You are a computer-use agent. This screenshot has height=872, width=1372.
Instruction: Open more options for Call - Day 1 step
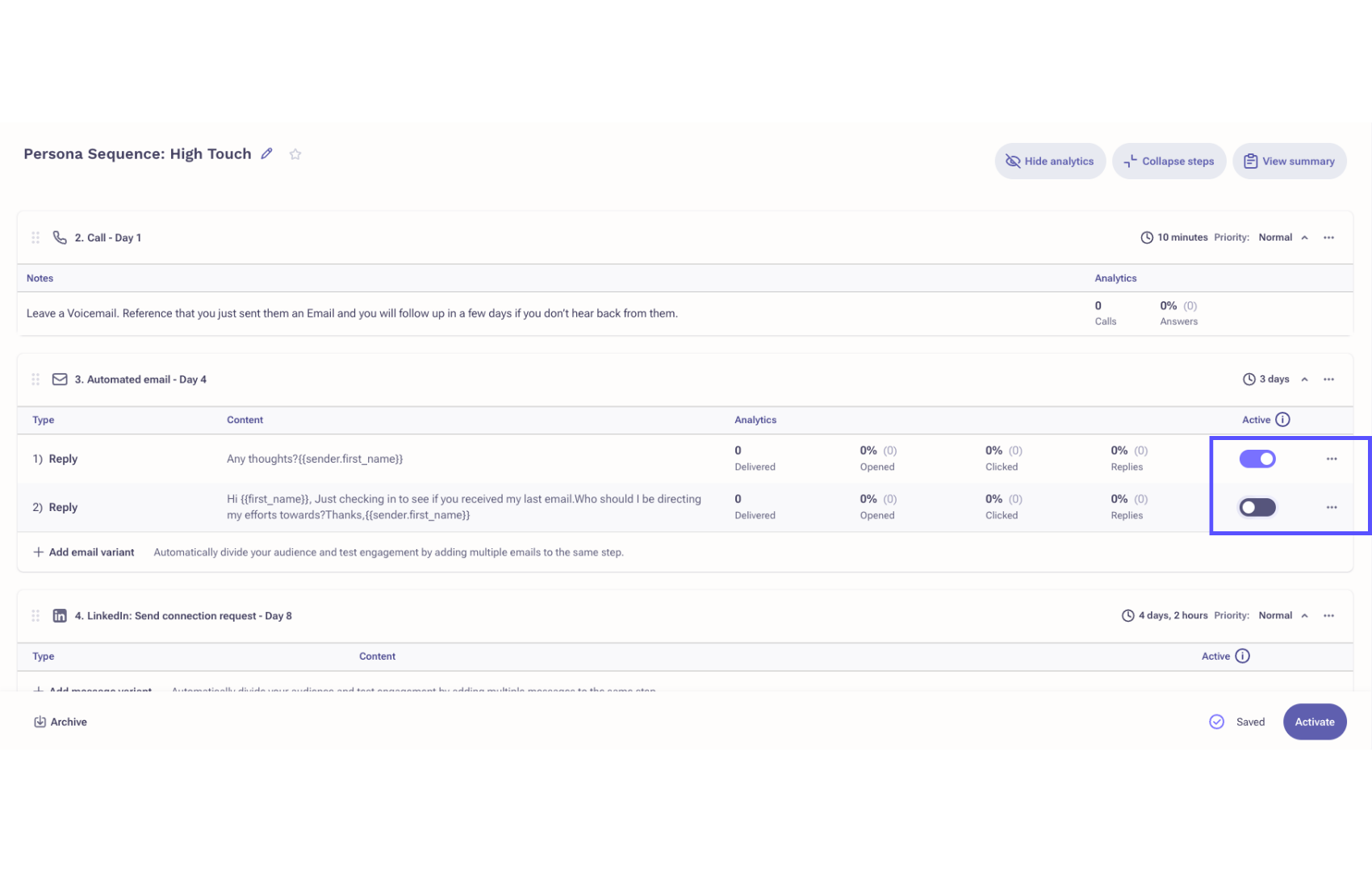tap(1328, 237)
